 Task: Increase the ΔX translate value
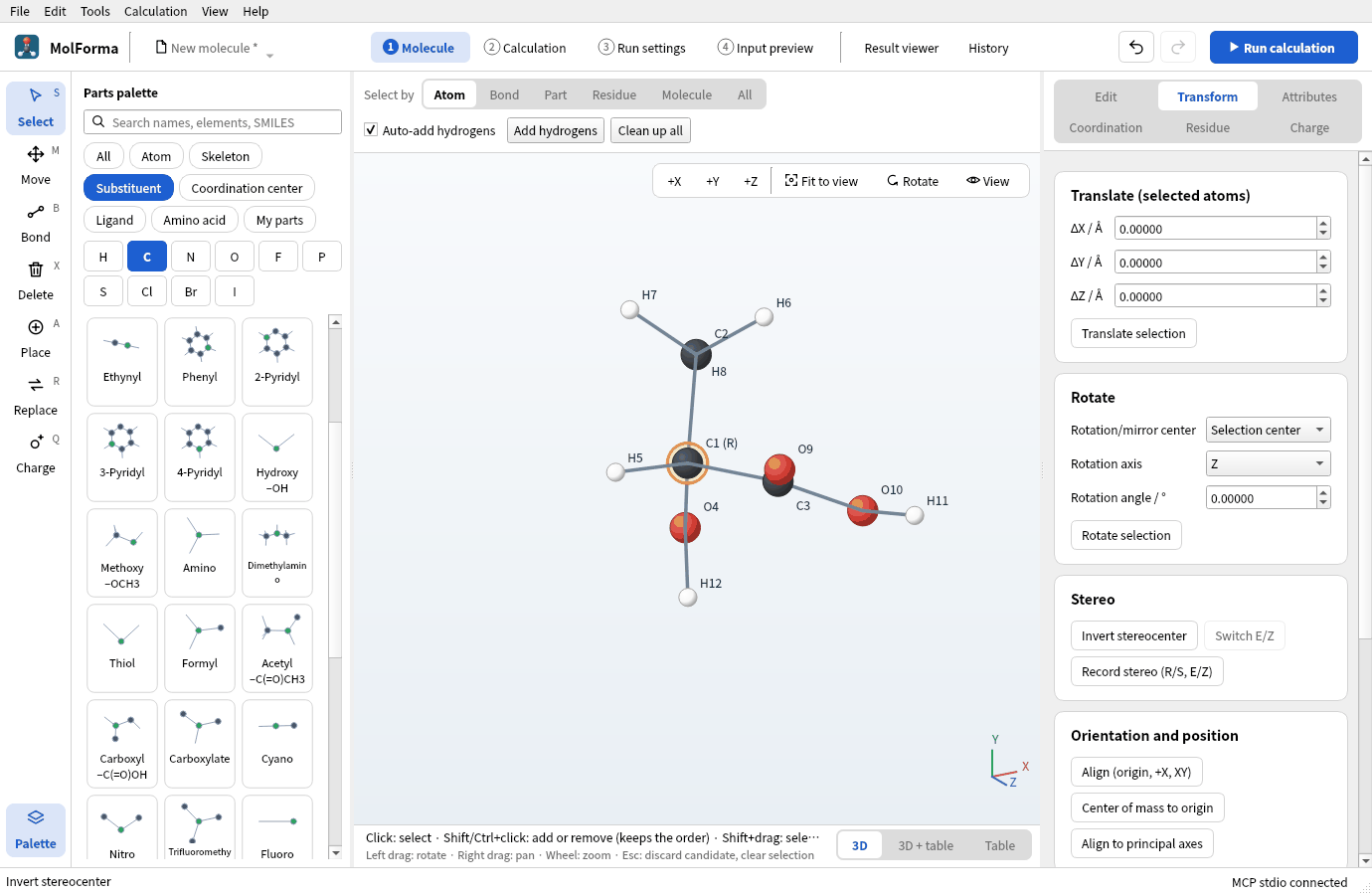tap(1323, 224)
